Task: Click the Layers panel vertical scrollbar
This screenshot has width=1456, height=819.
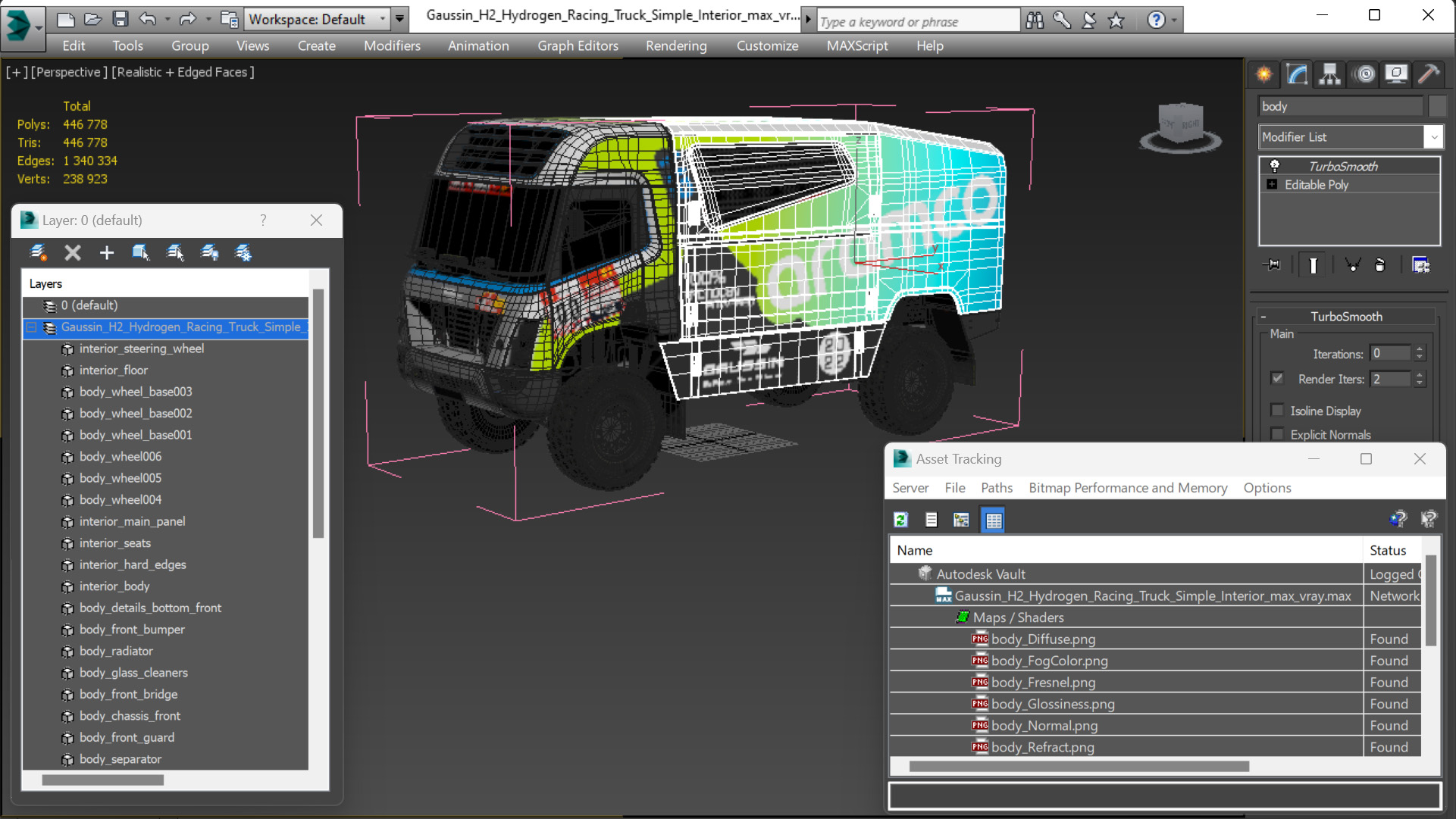Action: (x=318, y=413)
